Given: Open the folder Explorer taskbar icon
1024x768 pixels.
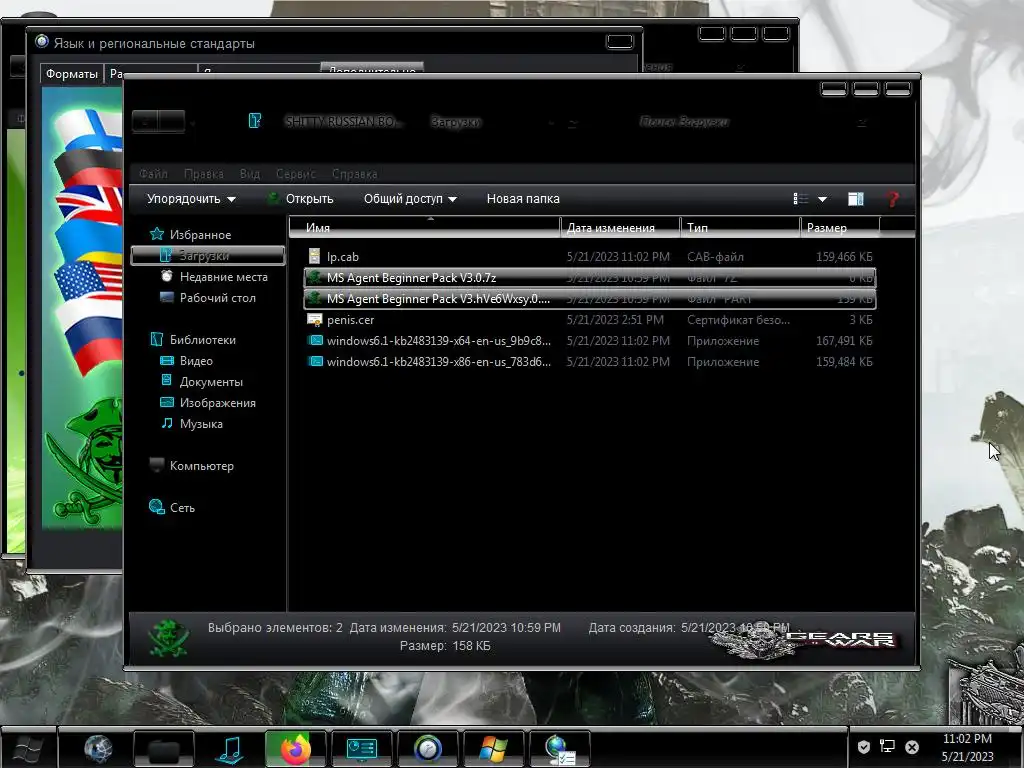Looking at the screenshot, I should 164,748.
